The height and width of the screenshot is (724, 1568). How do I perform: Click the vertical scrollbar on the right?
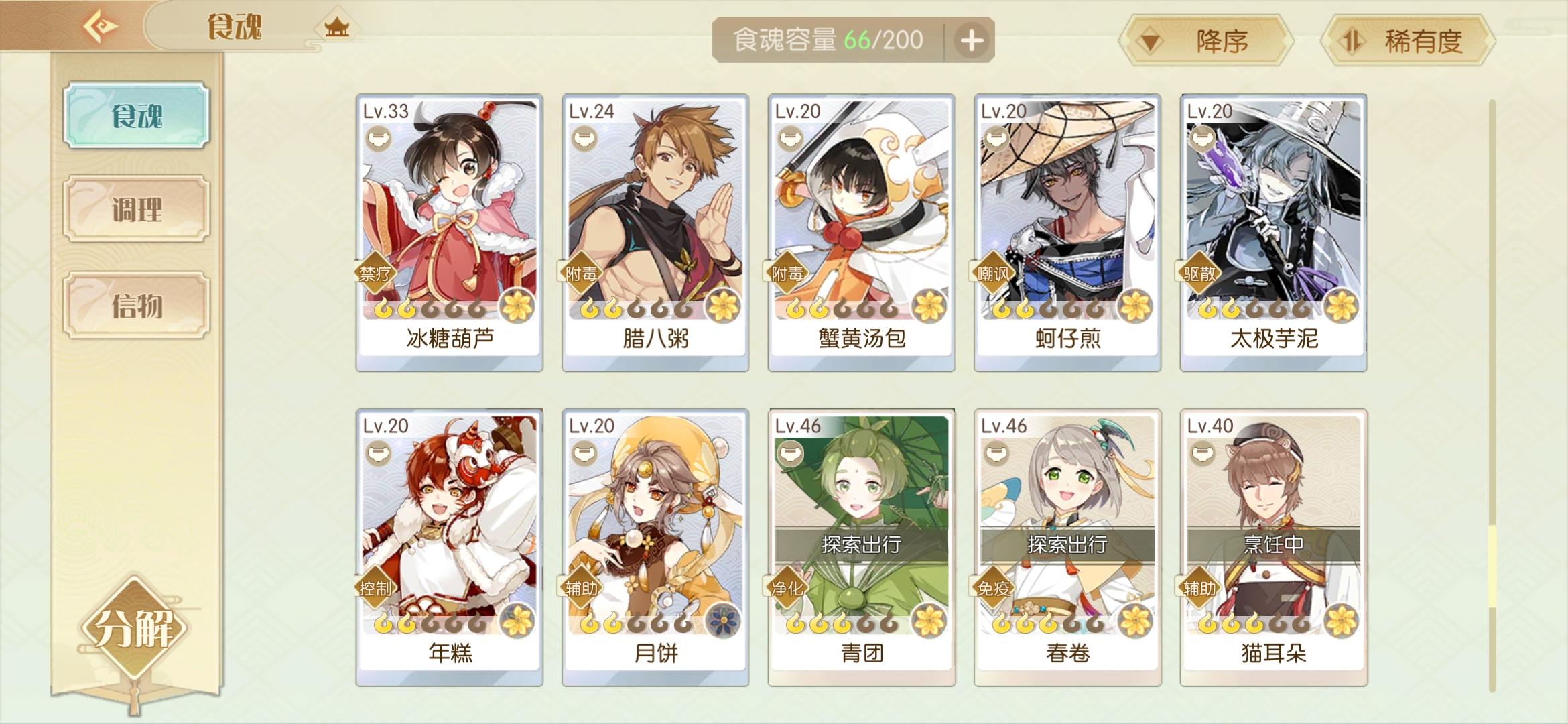pyautogui.click(x=1492, y=396)
